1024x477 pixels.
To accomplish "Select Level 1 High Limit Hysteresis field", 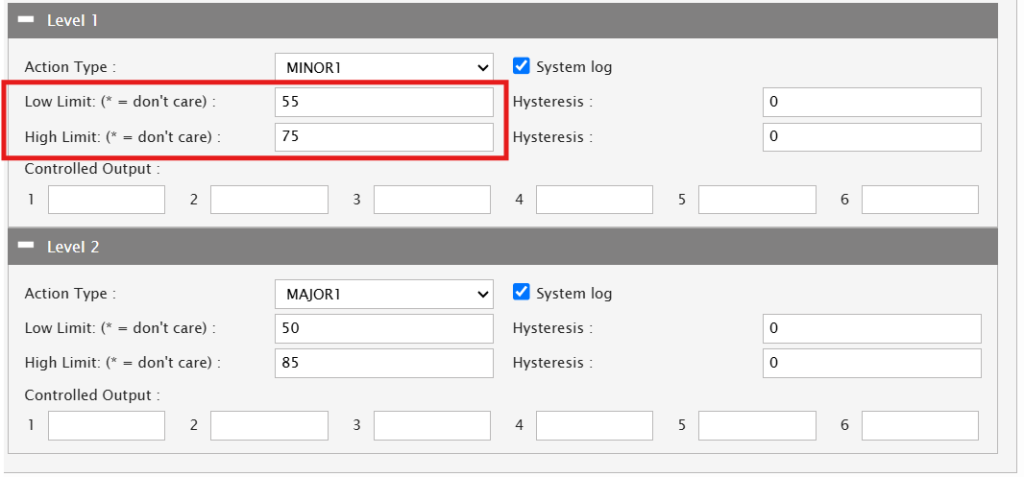I will [871, 137].
